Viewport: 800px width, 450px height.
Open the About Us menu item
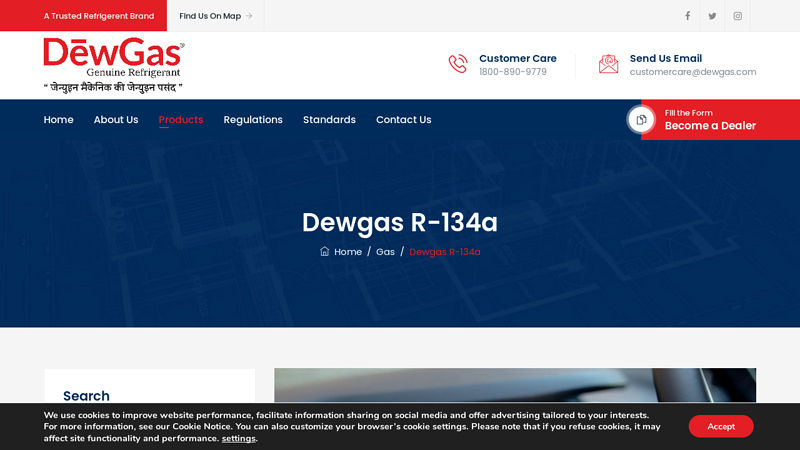click(116, 119)
